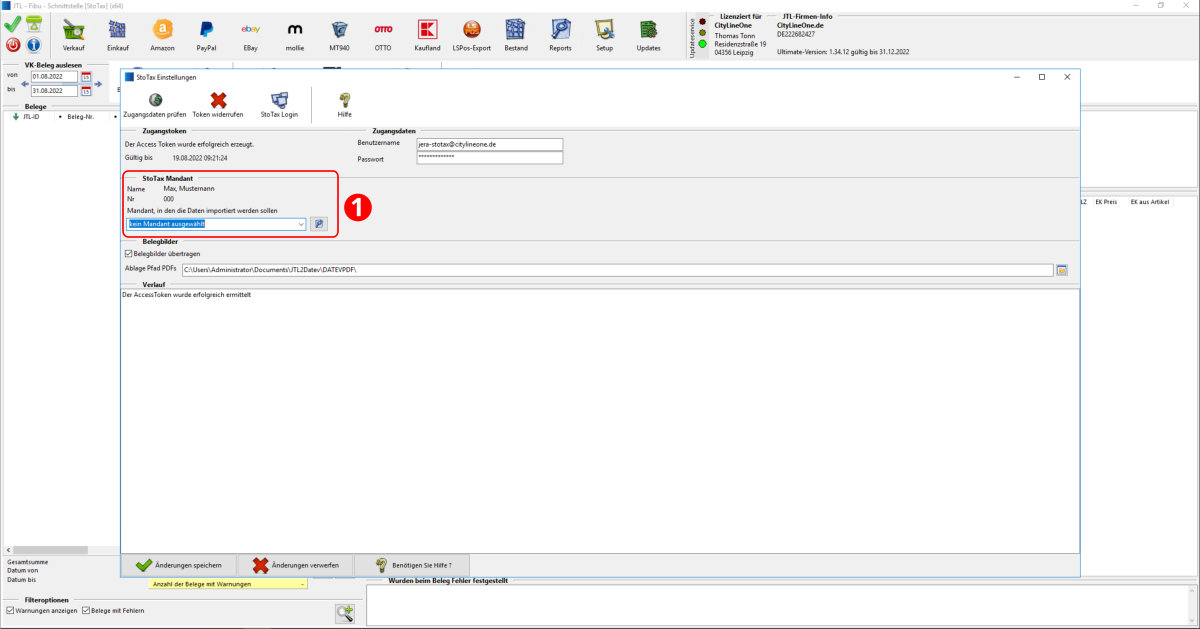Open calendar picker for the von date
This screenshot has width=1200, height=629.
[x=86, y=76]
